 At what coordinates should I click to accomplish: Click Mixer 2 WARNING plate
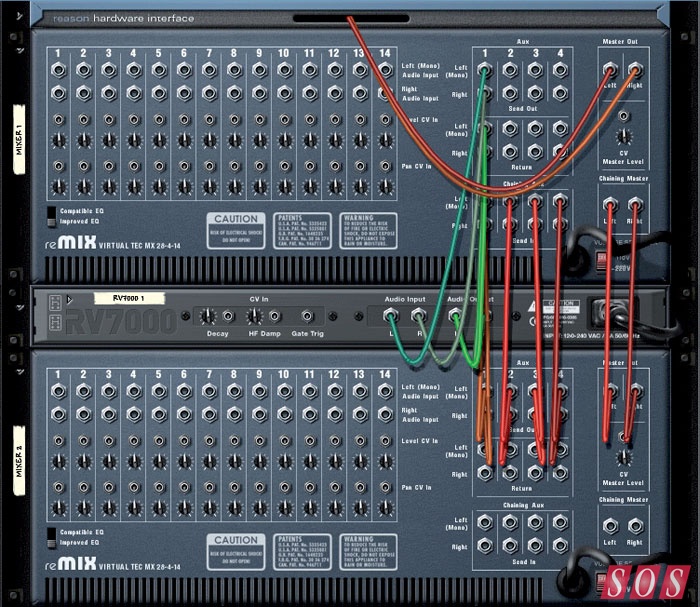pyautogui.click(x=368, y=552)
